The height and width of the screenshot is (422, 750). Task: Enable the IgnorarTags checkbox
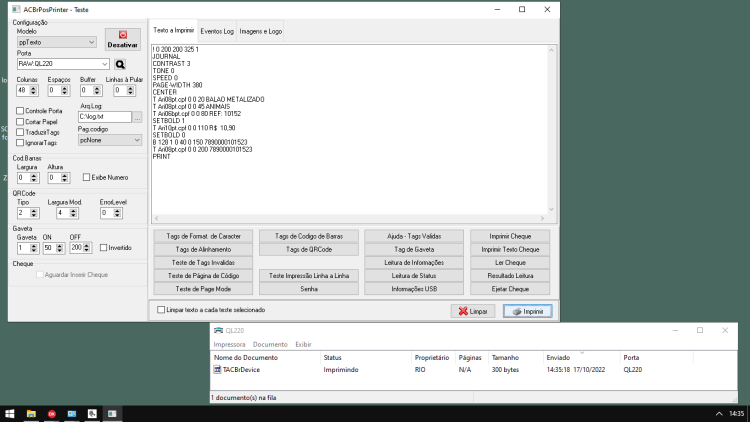(20, 143)
